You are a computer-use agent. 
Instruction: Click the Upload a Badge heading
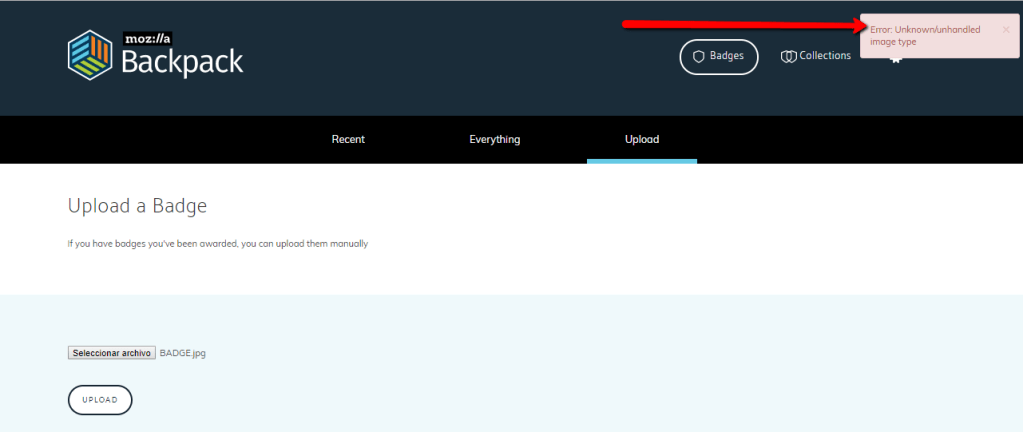[137, 206]
